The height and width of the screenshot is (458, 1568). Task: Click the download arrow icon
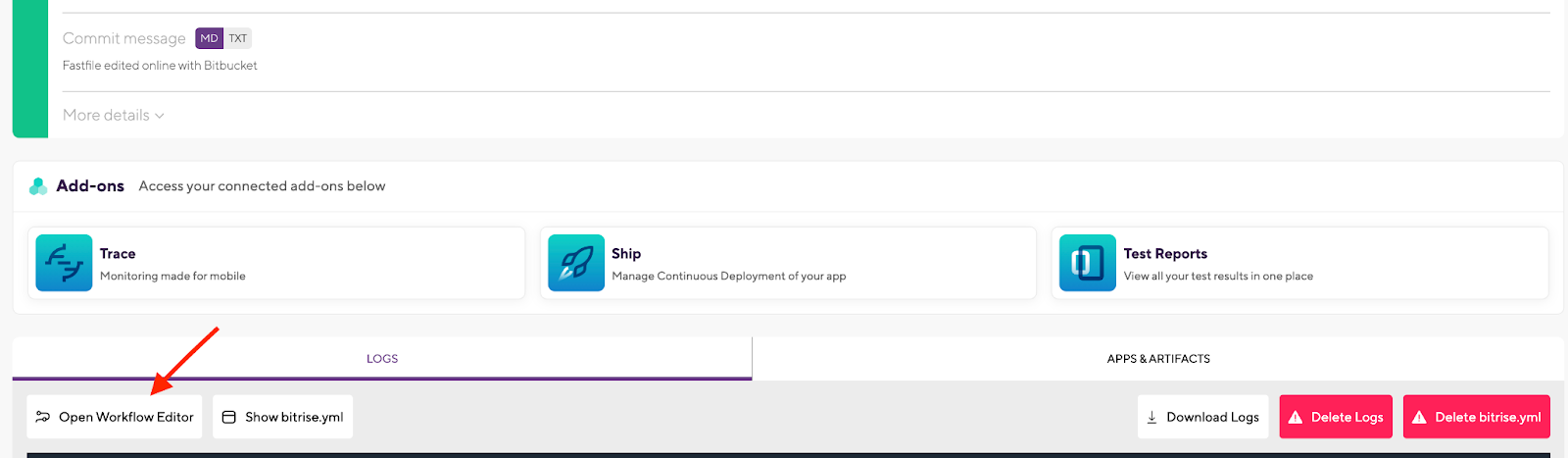point(1152,418)
